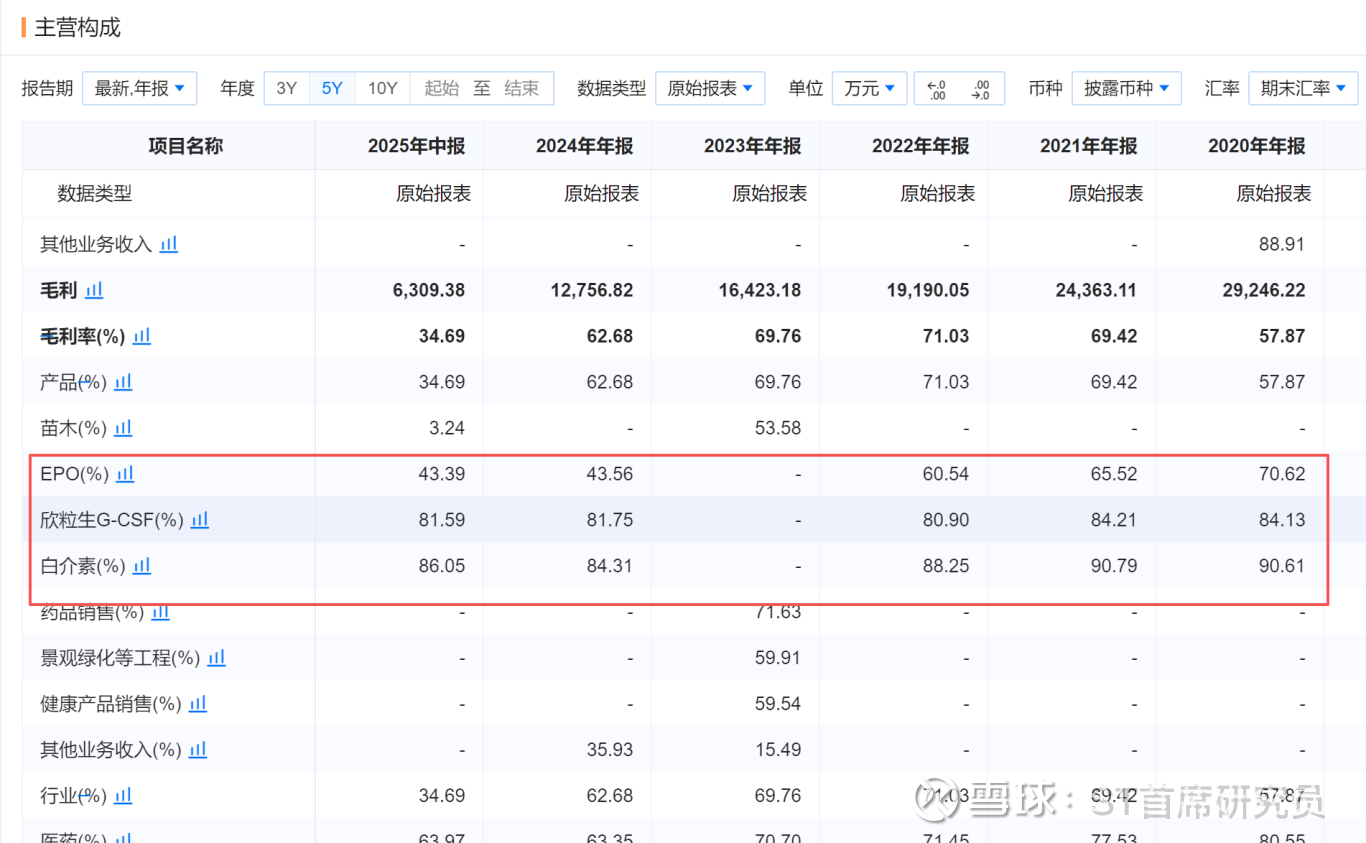1366x843 pixels.
Task: Open chart icon for 欣粒生G-CSF(%)
Action: pos(200,520)
